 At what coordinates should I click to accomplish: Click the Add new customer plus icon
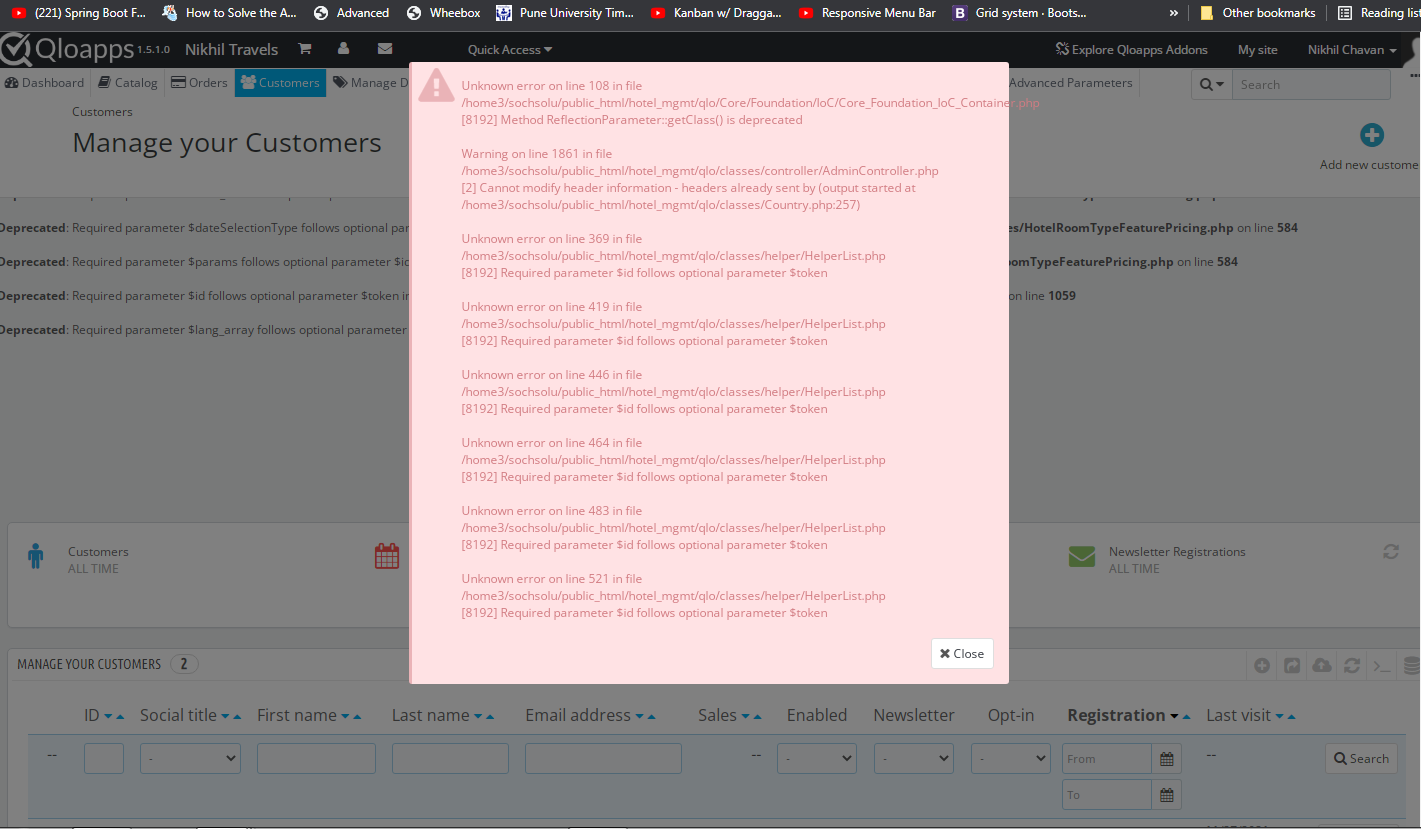1371,135
